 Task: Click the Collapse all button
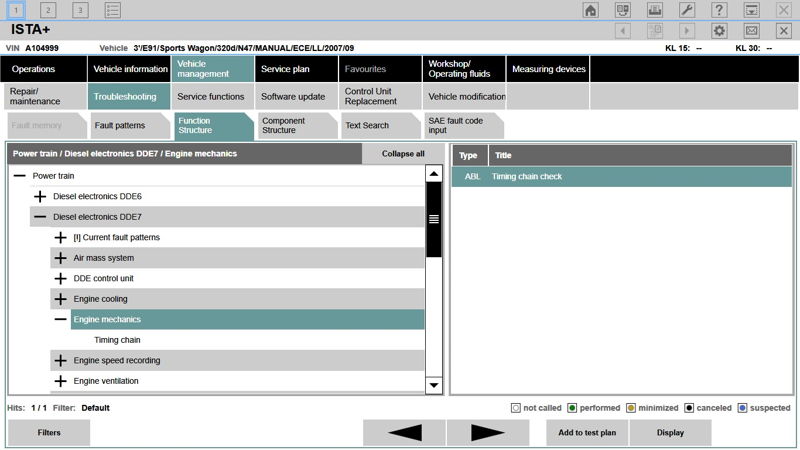403,154
